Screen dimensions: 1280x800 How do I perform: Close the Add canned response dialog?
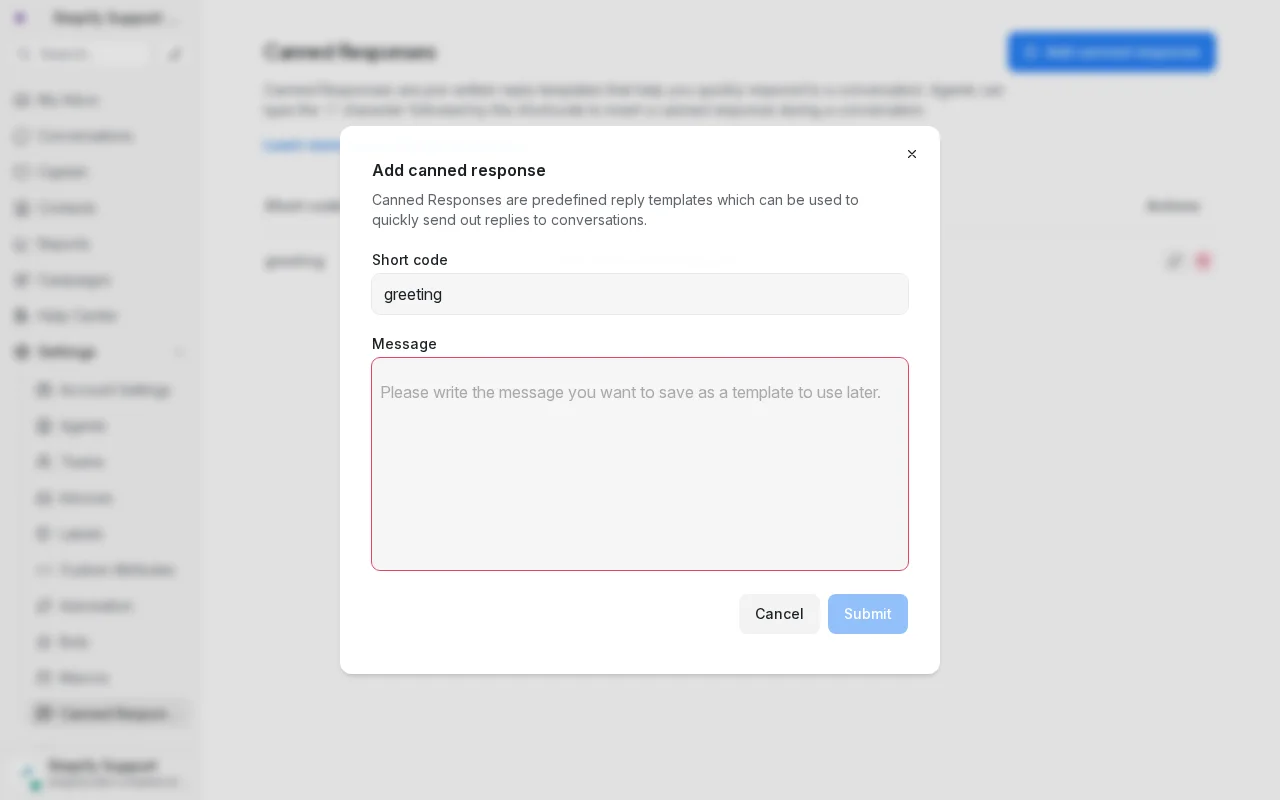[x=912, y=154]
